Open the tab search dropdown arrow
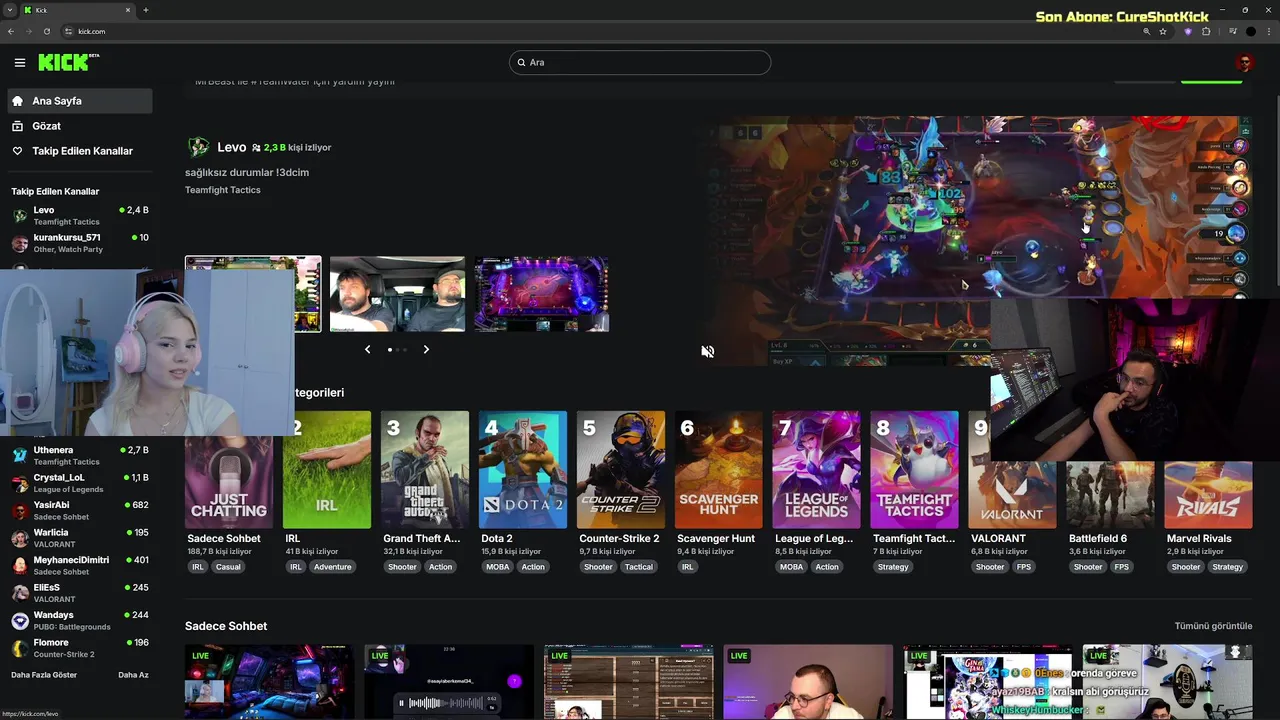This screenshot has width=1280, height=720. pos(9,10)
